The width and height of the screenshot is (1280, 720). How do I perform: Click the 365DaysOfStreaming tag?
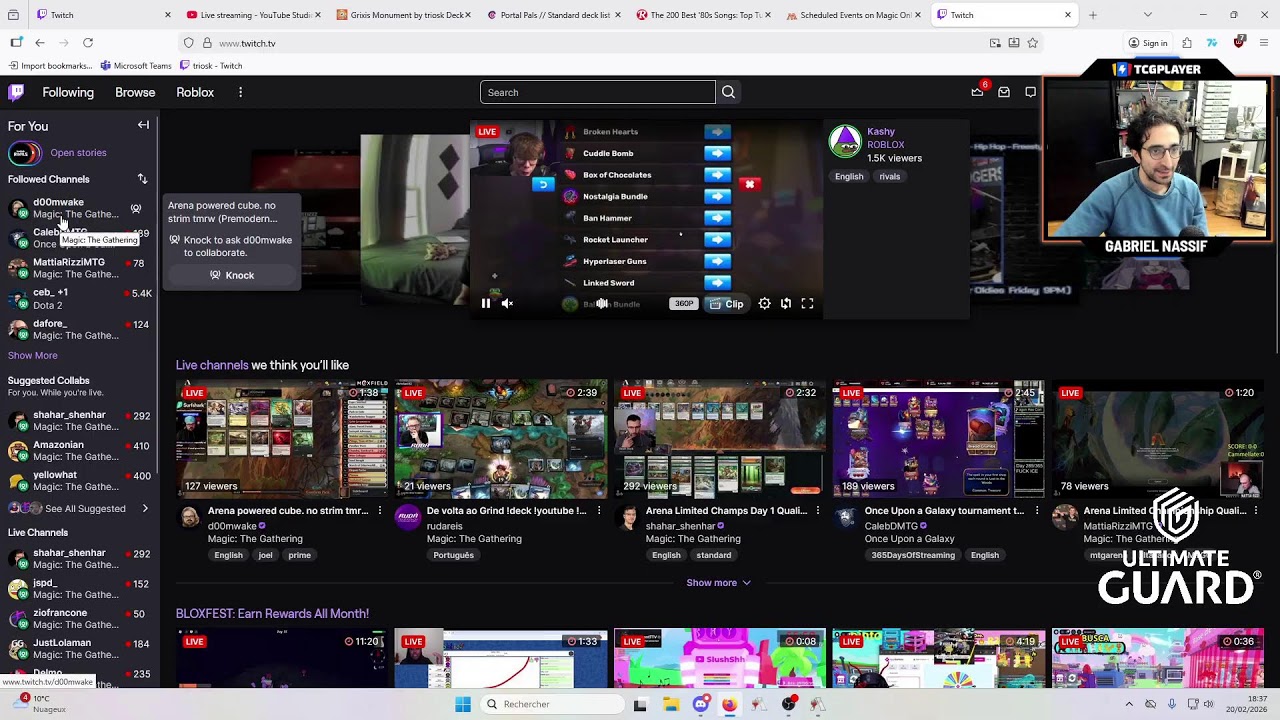(x=913, y=555)
